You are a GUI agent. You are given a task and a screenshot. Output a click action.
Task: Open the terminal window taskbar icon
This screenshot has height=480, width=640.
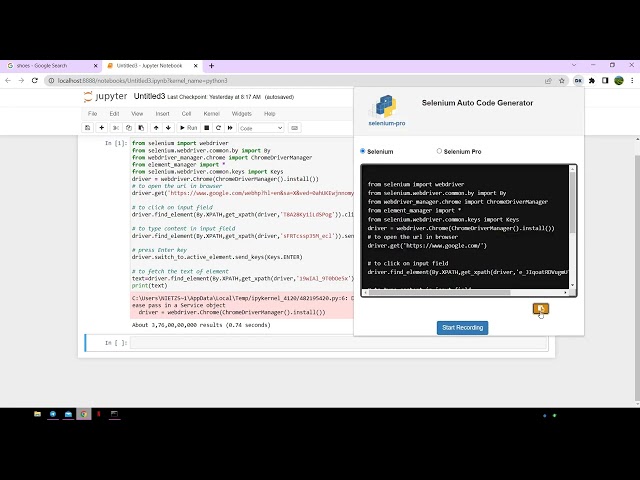(x=114, y=414)
